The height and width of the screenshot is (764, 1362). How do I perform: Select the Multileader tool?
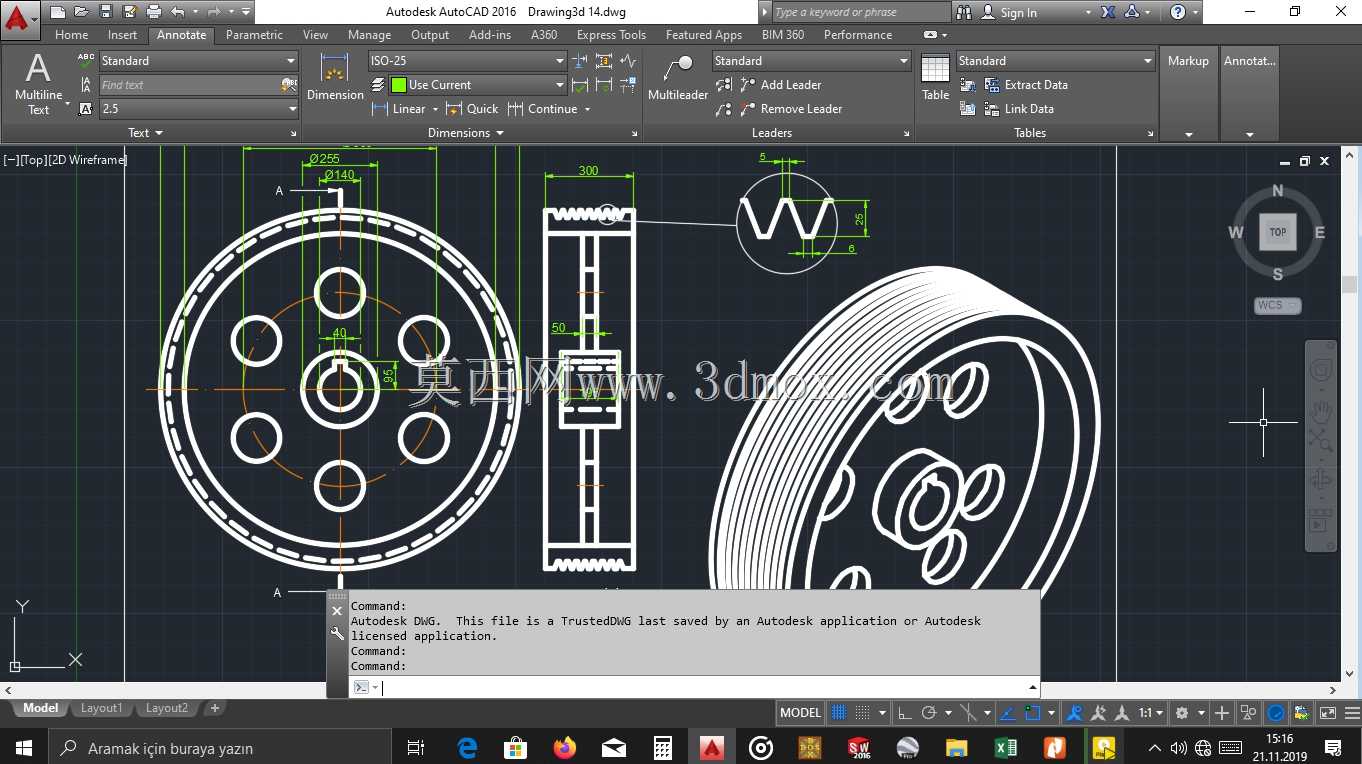[x=678, y=78]
